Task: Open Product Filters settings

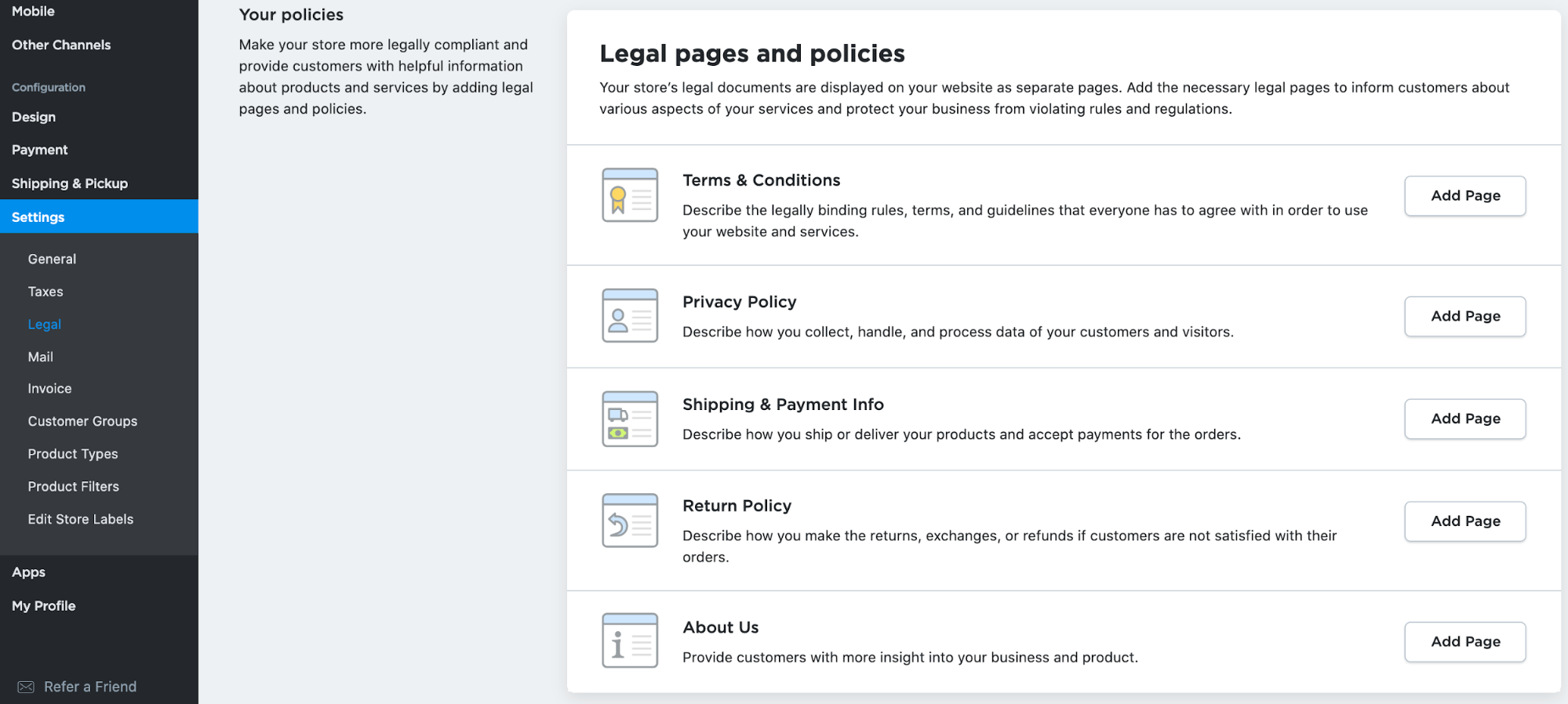Action: 74,487
